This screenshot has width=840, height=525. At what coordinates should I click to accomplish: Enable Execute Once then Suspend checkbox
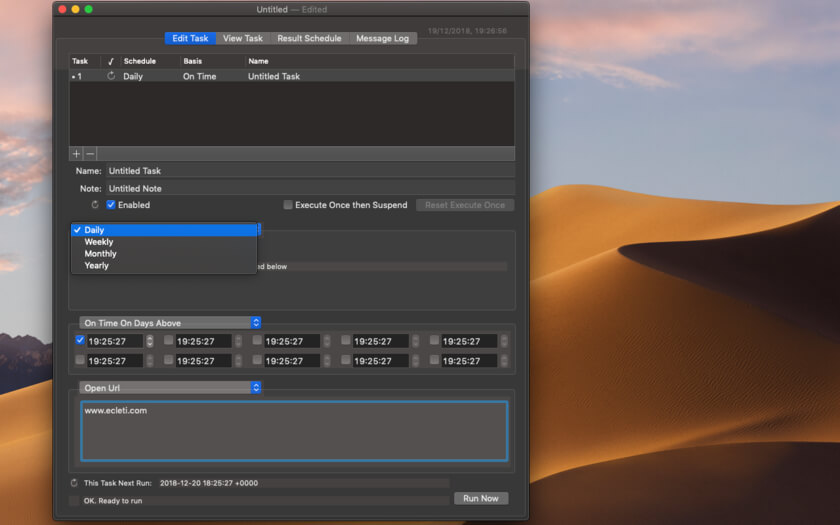(288, 205)
